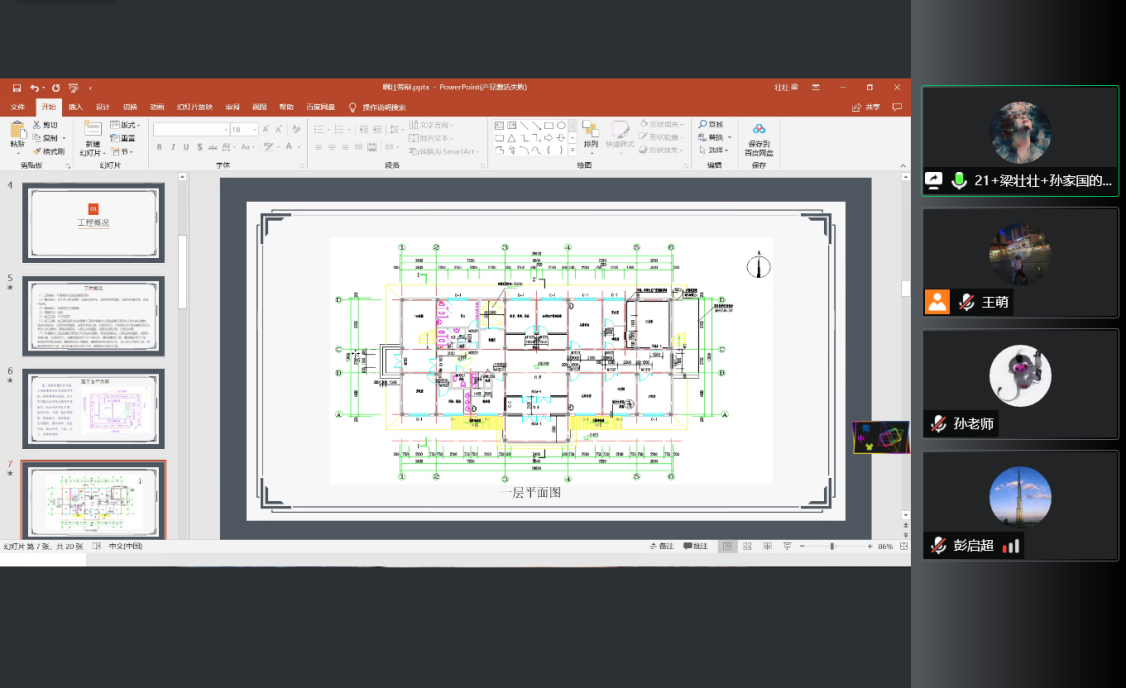
Task: Zoom in with the plus button
Action: point(870,547)
